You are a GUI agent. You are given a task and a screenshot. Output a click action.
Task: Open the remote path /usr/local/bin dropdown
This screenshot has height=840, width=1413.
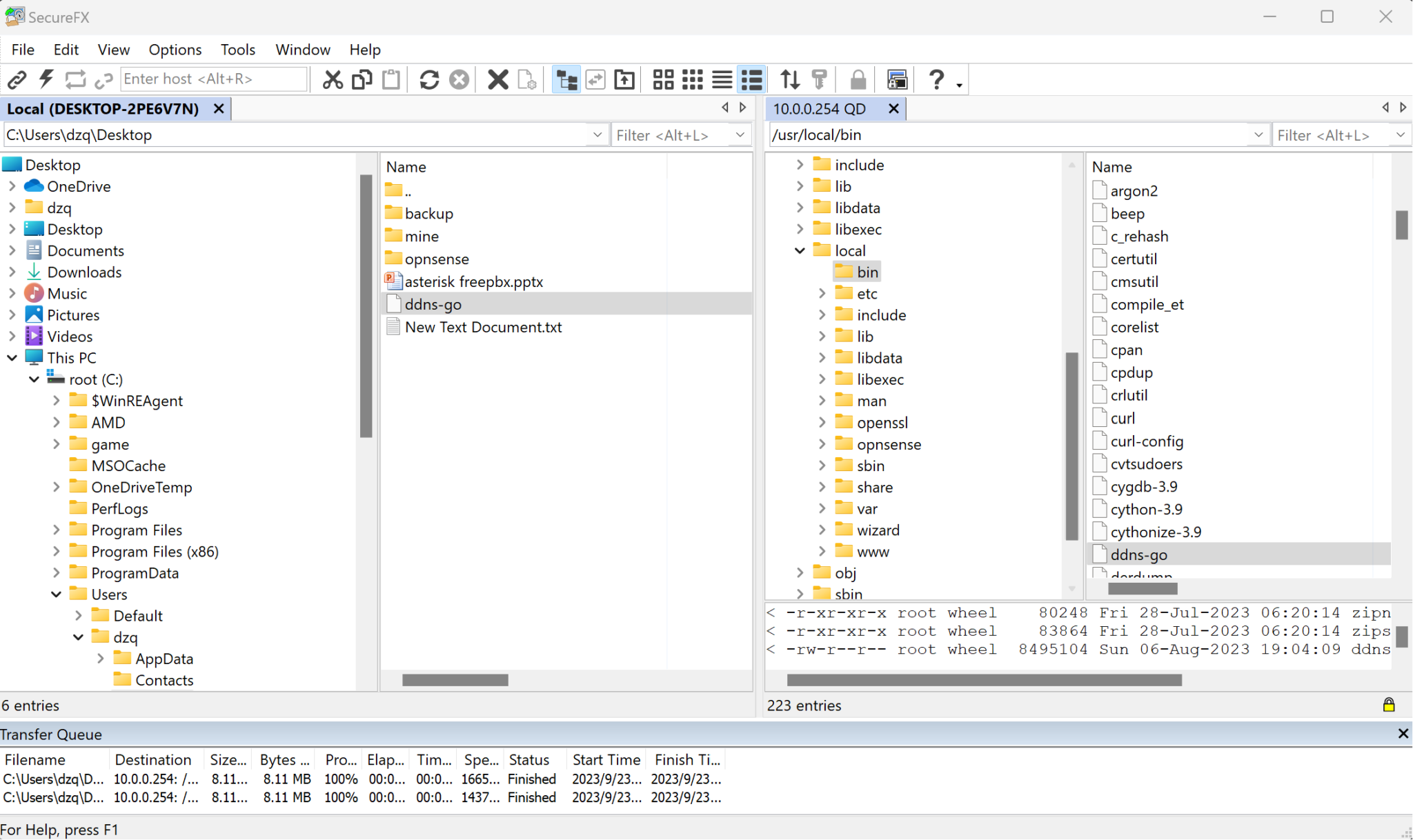[1258, 135]
